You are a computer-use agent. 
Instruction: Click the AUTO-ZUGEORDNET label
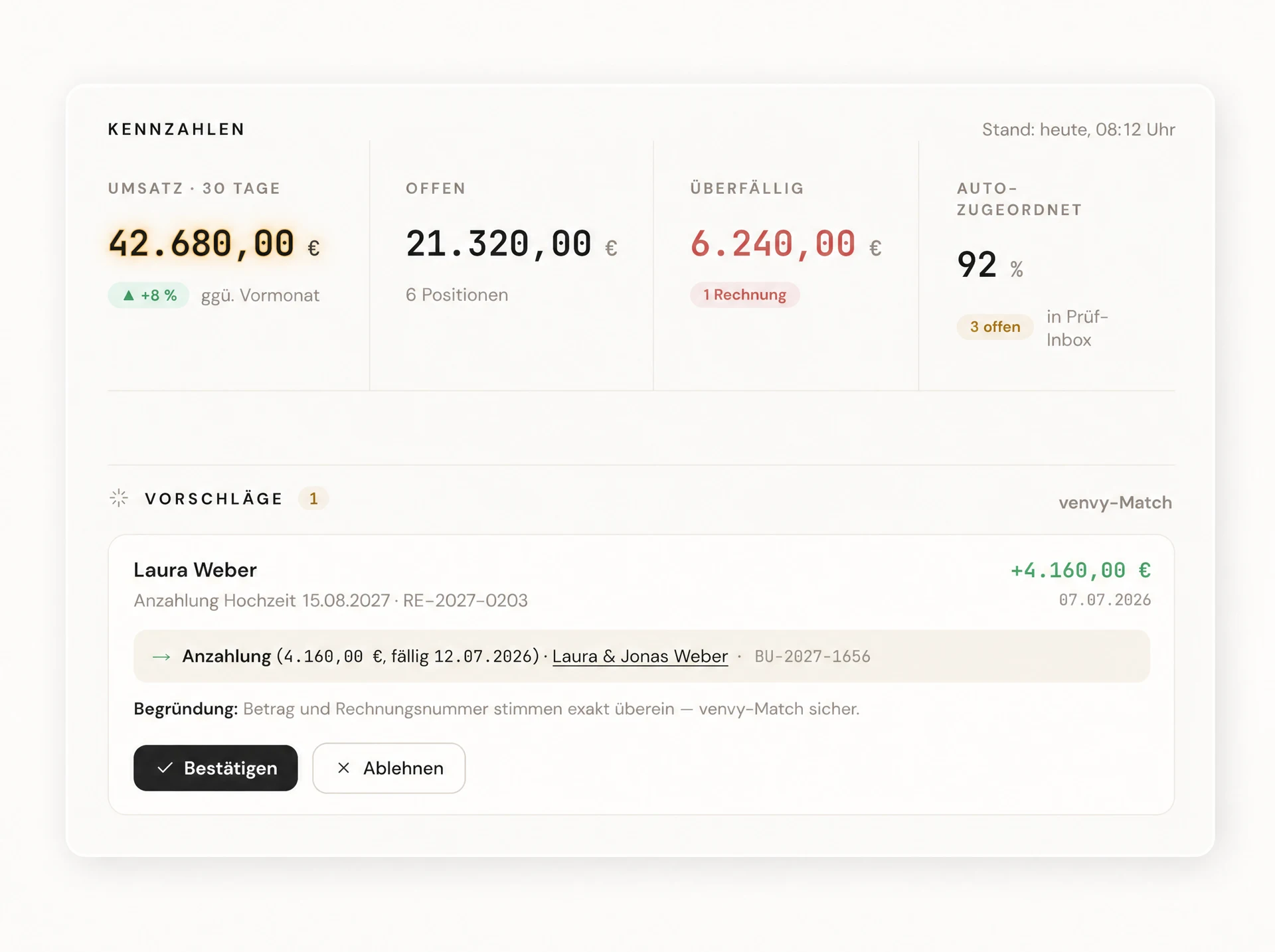tap(1019, 199)
